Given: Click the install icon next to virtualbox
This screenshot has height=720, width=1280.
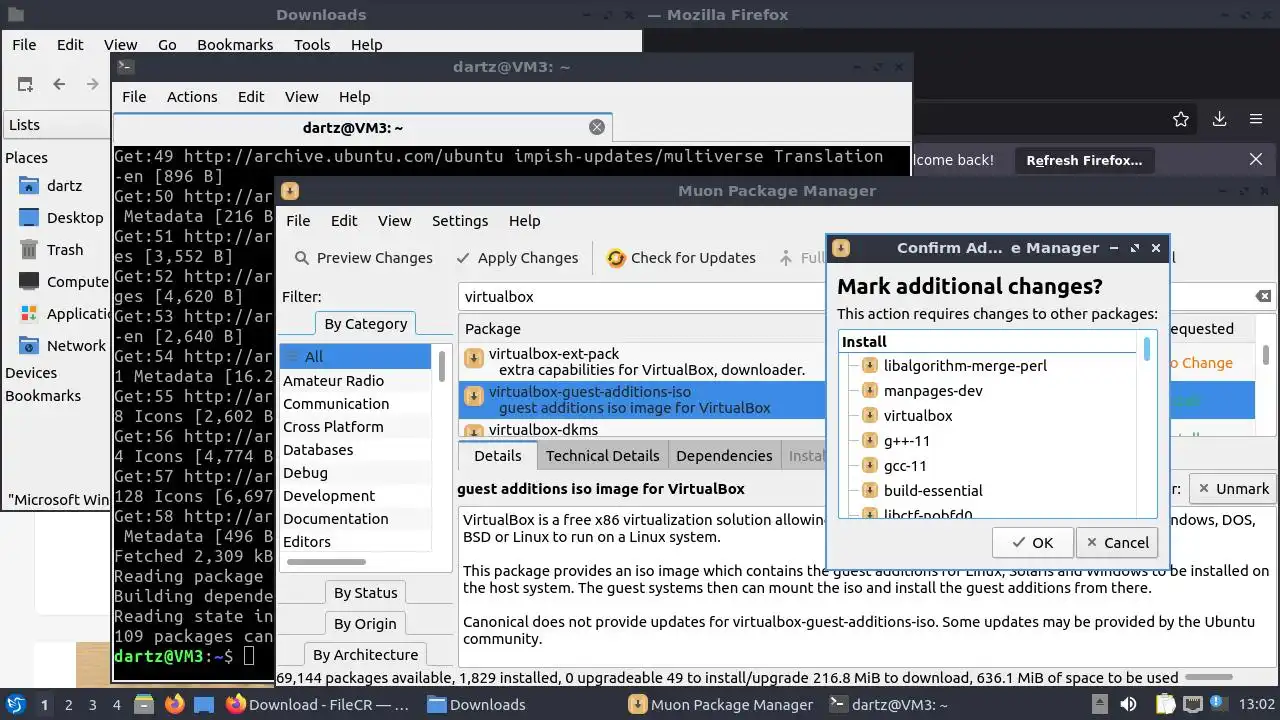Looking at the screenshot, I should click(x=870, y=416).
